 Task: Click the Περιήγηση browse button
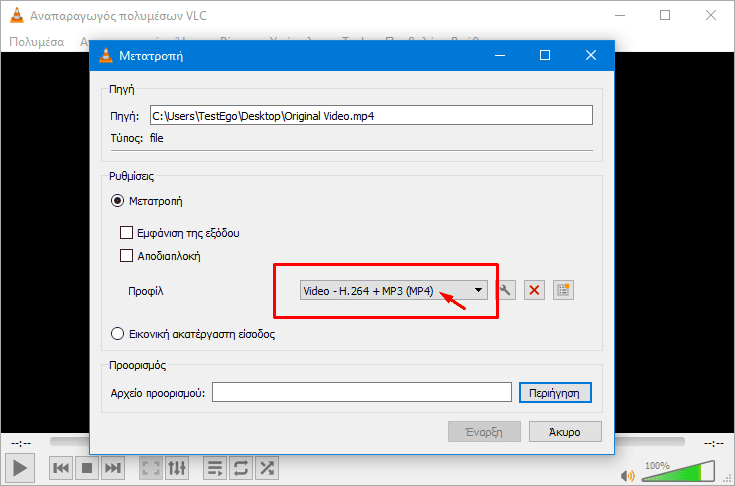[x=555, y=393]
